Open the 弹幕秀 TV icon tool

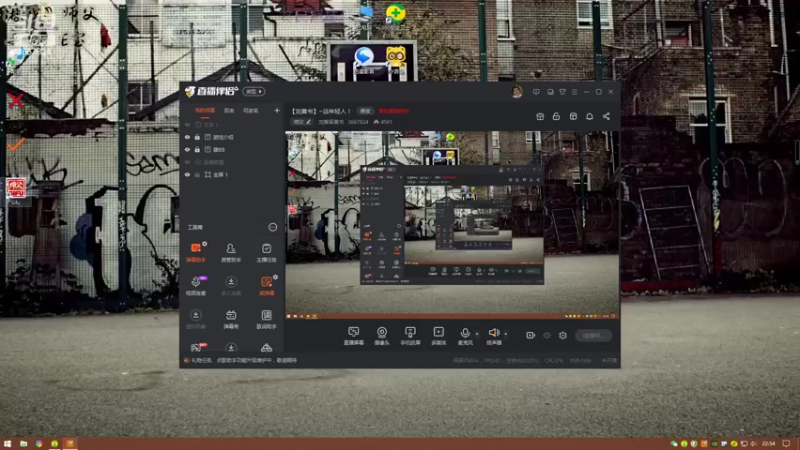(x=231, y=318)
